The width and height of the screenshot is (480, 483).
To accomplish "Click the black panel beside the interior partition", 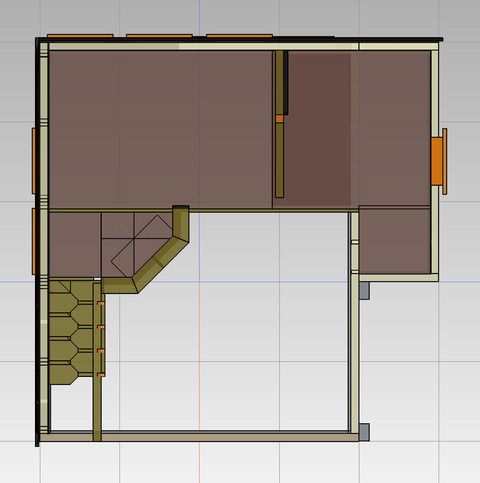I will [286, 83].
